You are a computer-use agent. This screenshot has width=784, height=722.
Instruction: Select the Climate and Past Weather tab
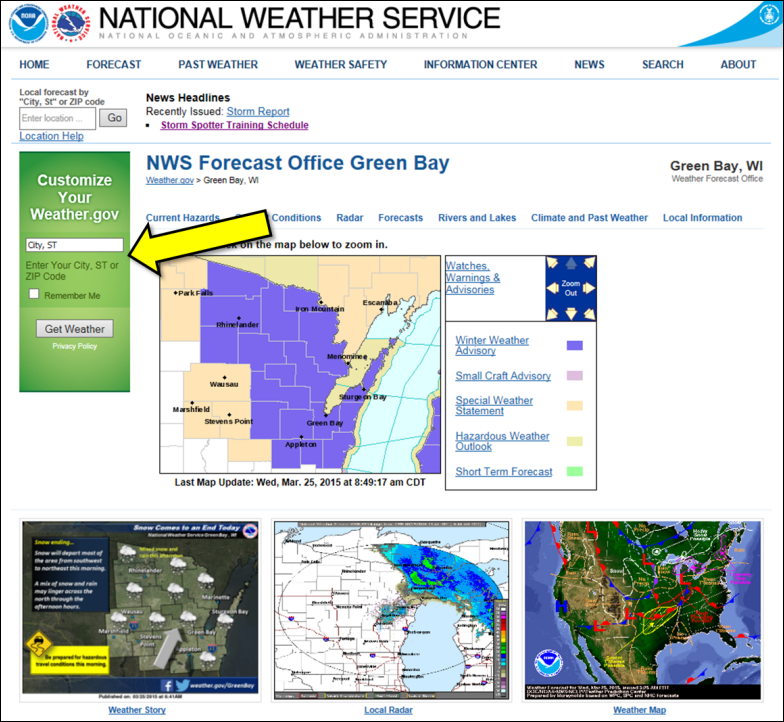(589, 218)
